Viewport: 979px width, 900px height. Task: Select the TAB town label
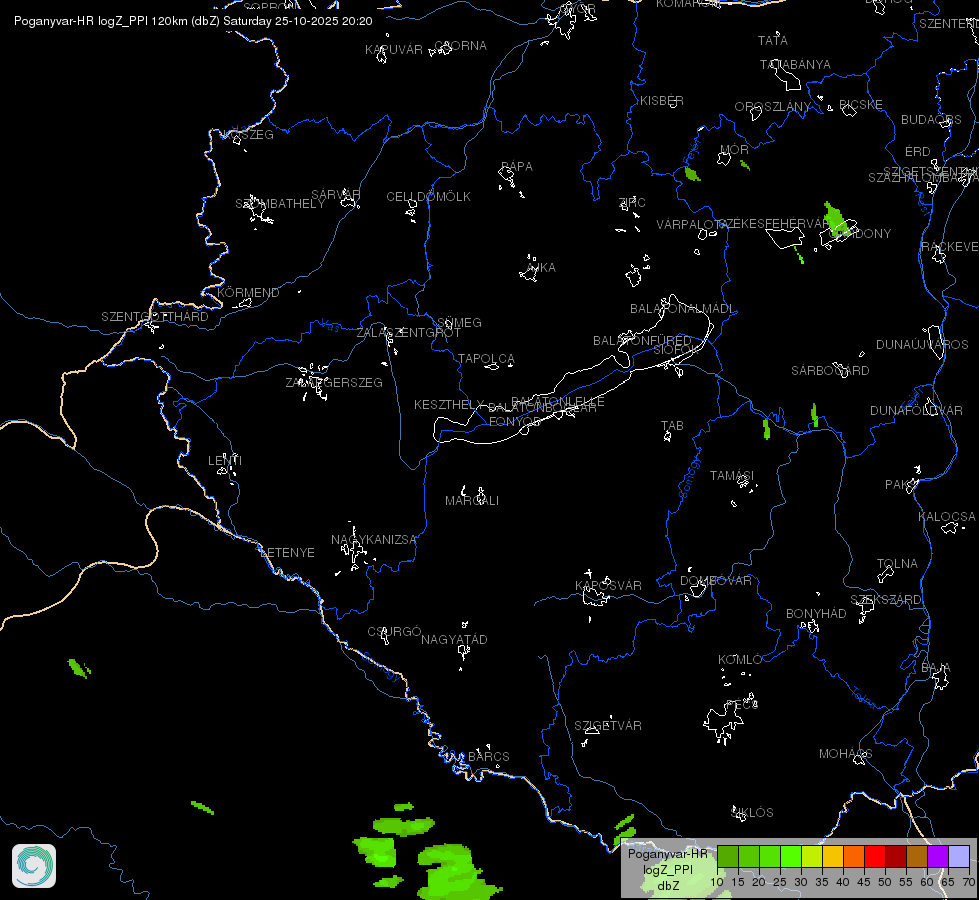click(x=672, y=426)
